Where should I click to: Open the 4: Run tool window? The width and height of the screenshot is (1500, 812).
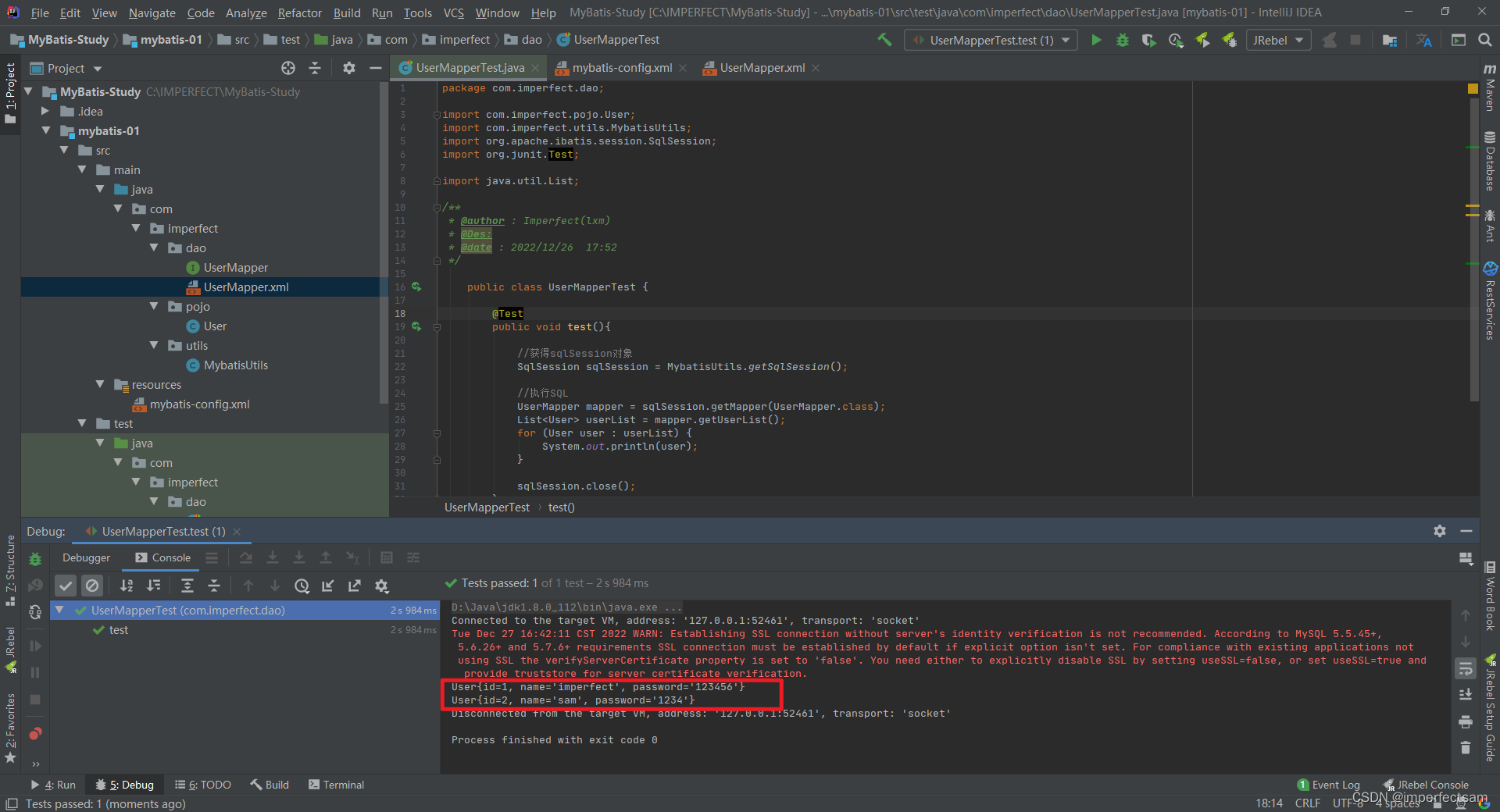click(53, 785)
